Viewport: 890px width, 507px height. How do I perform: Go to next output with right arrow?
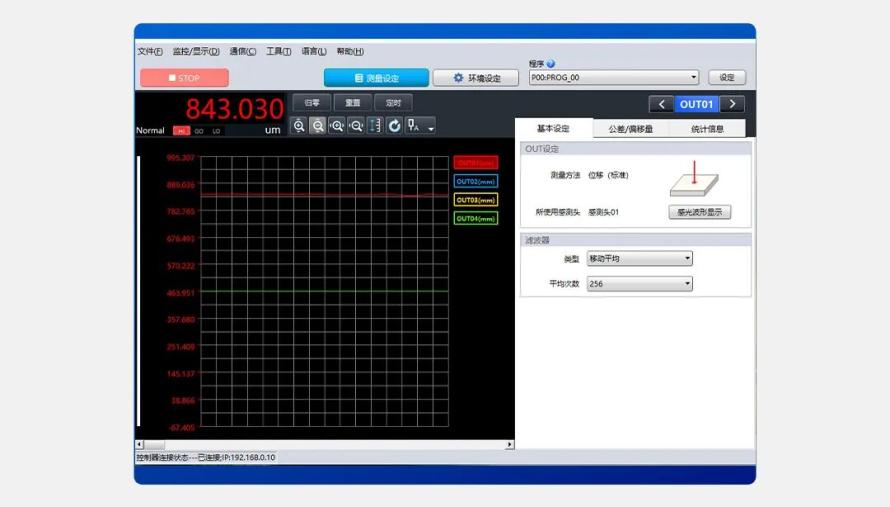point(732,104)
